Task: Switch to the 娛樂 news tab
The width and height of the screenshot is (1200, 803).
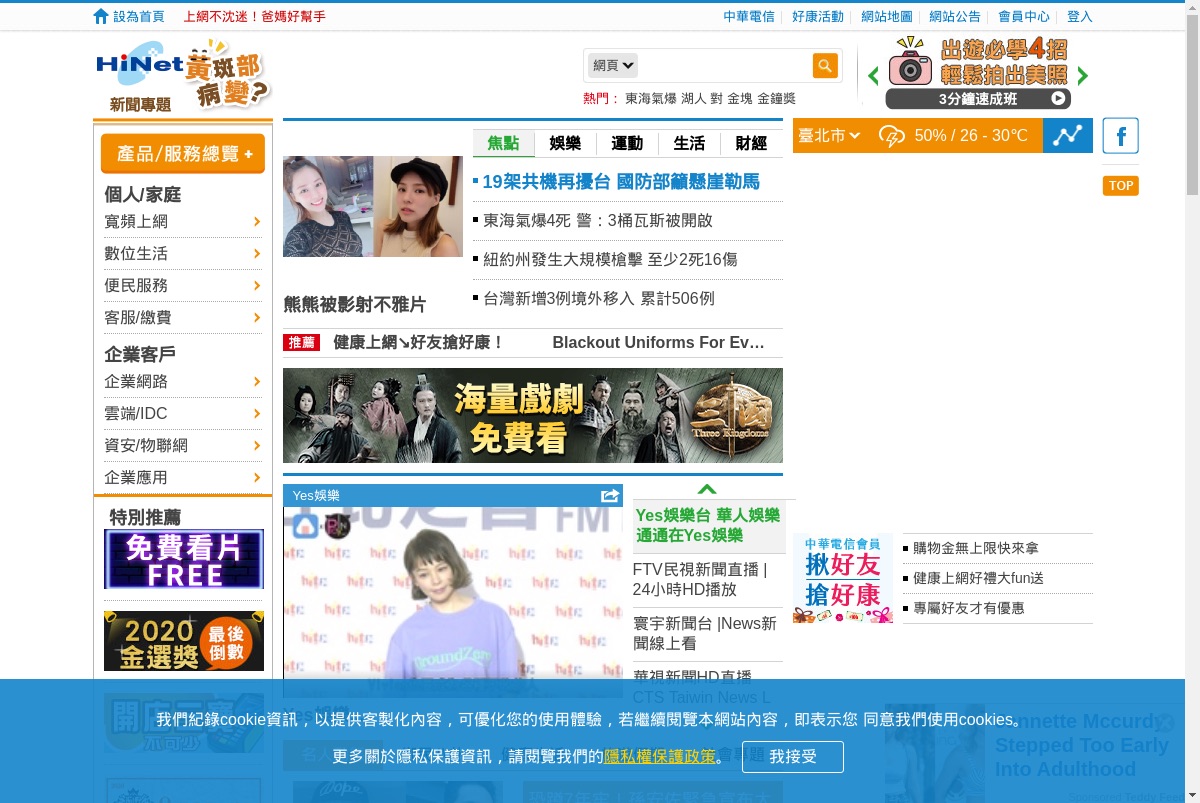Action: [565, 143]
